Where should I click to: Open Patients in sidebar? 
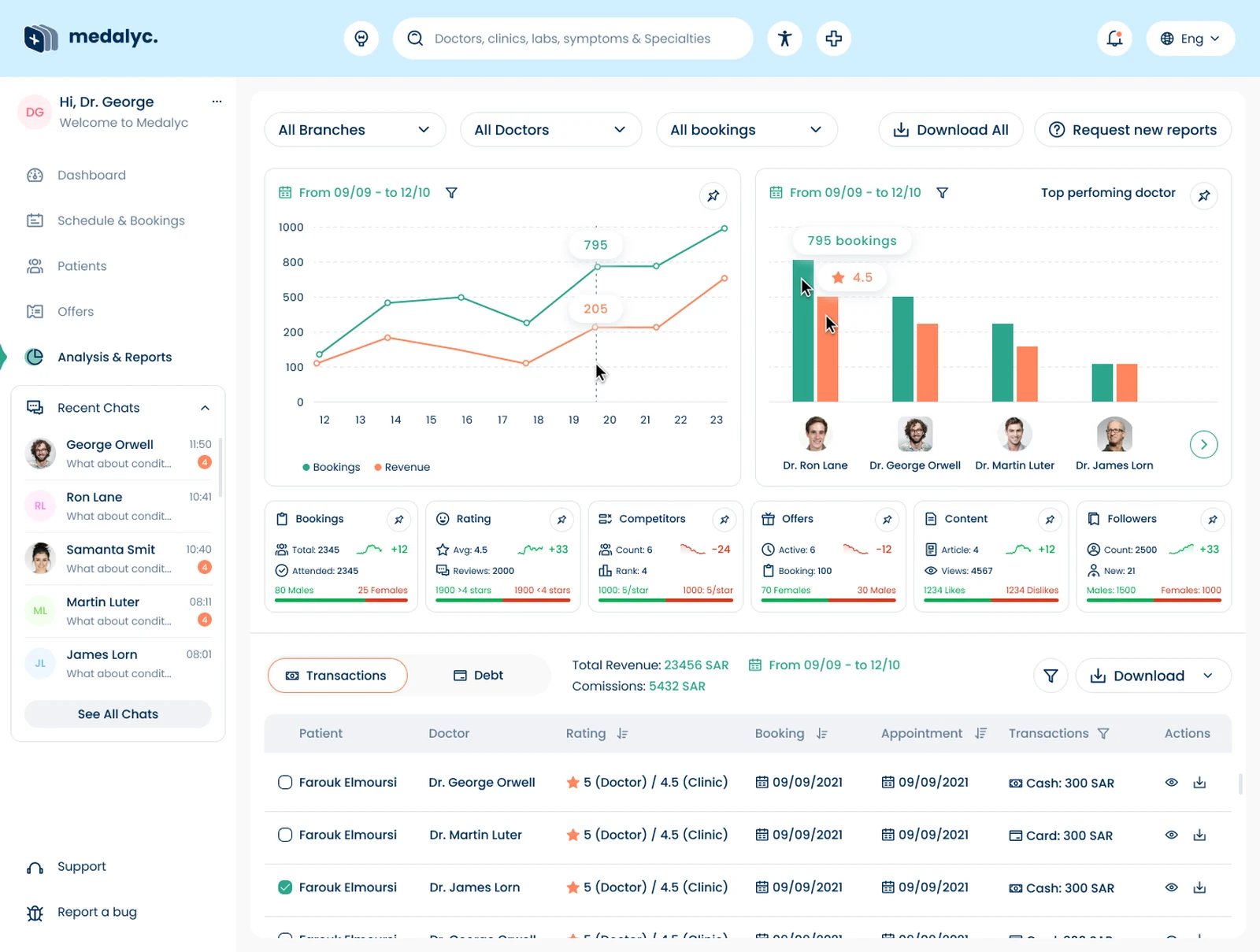coord(67,267)
